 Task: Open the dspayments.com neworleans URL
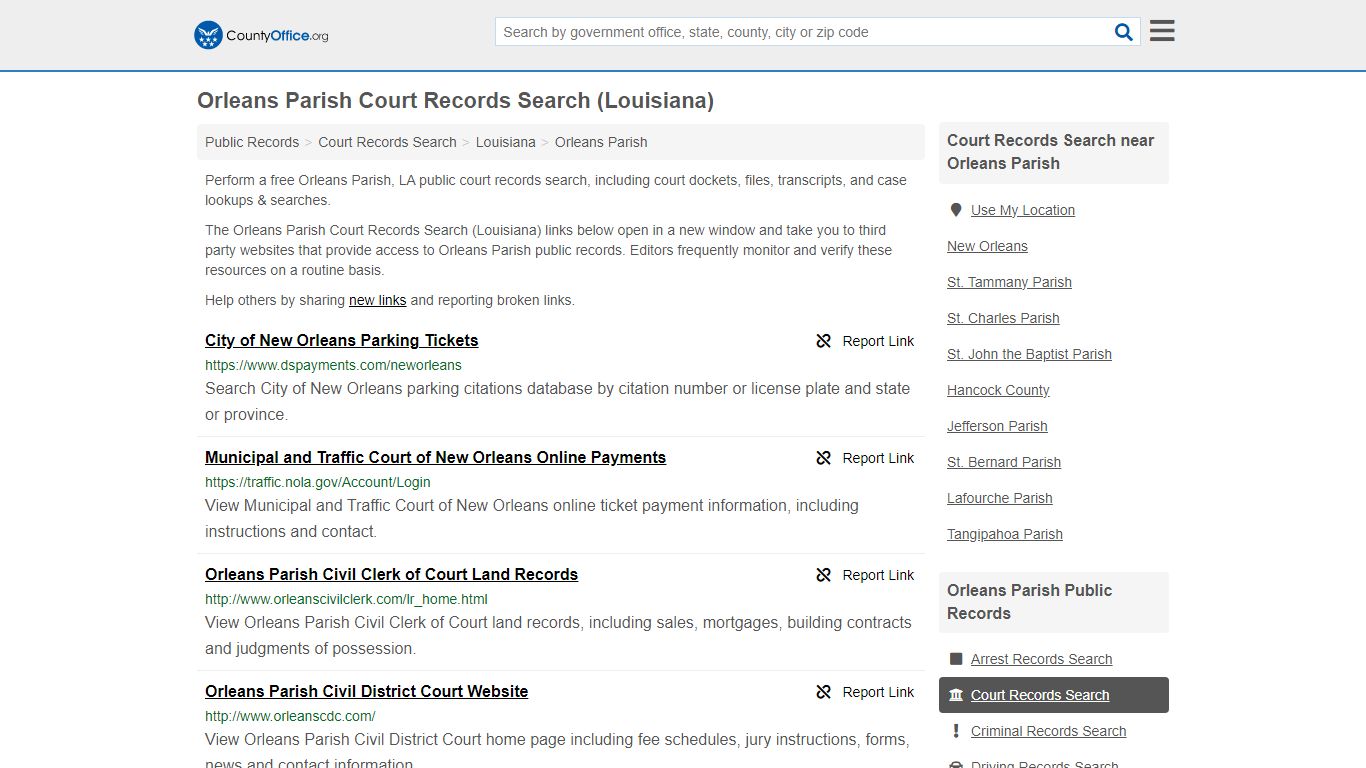[x=333, y=365]
